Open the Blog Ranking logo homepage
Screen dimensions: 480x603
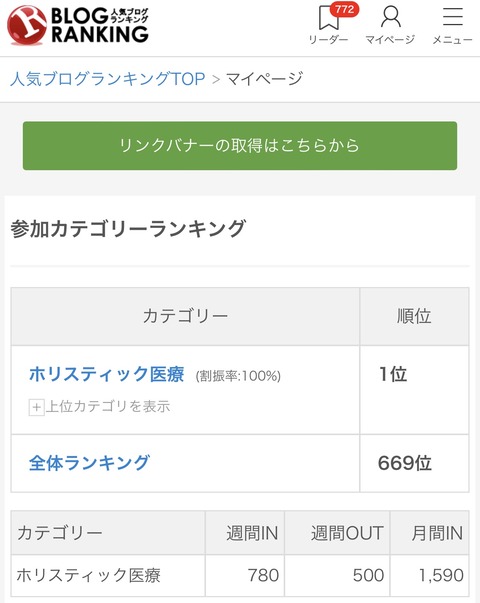(78, 25)
